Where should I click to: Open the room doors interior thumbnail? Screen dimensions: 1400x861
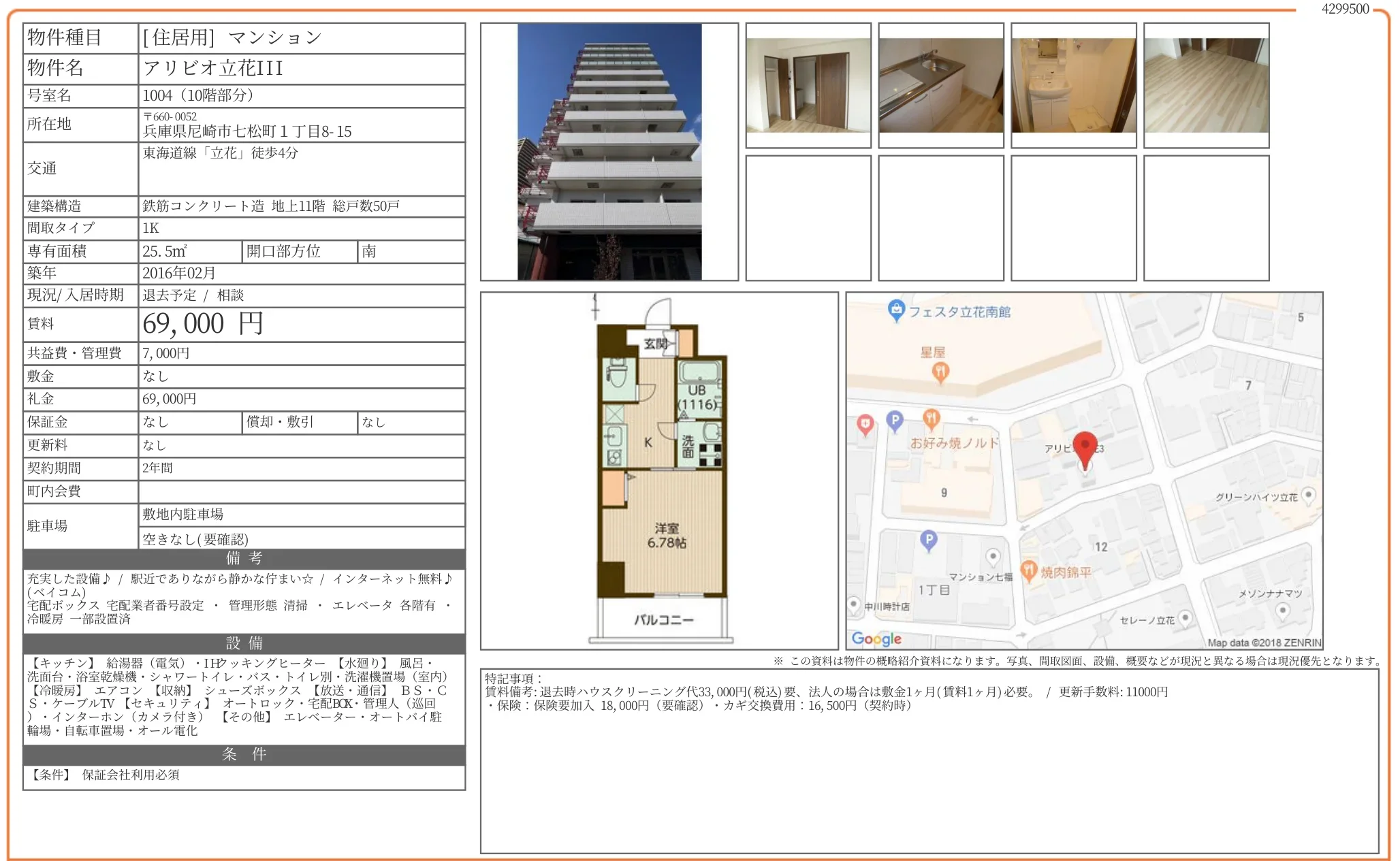808,85
